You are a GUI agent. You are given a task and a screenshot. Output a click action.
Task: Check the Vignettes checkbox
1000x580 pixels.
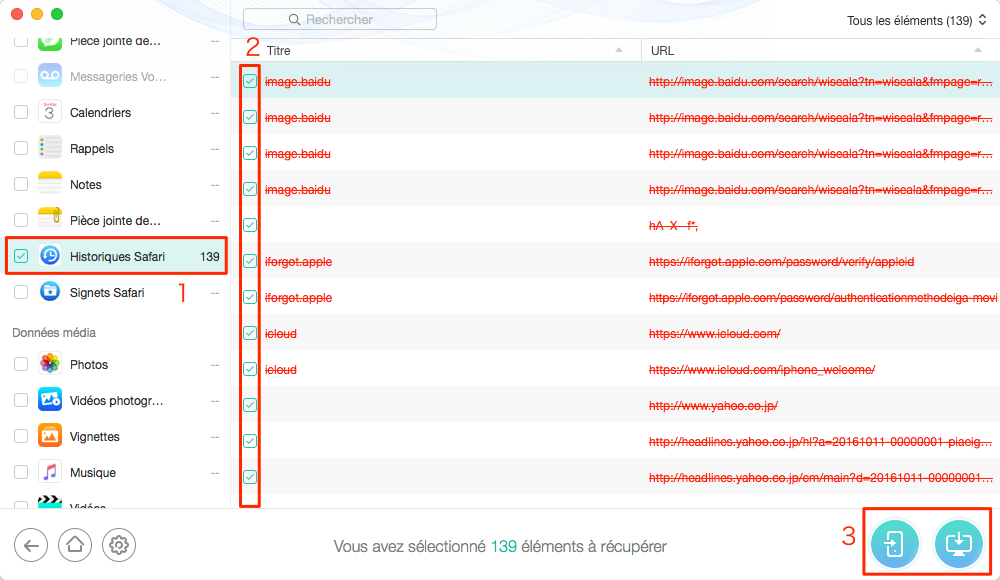pyautogui.click(x=21, y=436)
